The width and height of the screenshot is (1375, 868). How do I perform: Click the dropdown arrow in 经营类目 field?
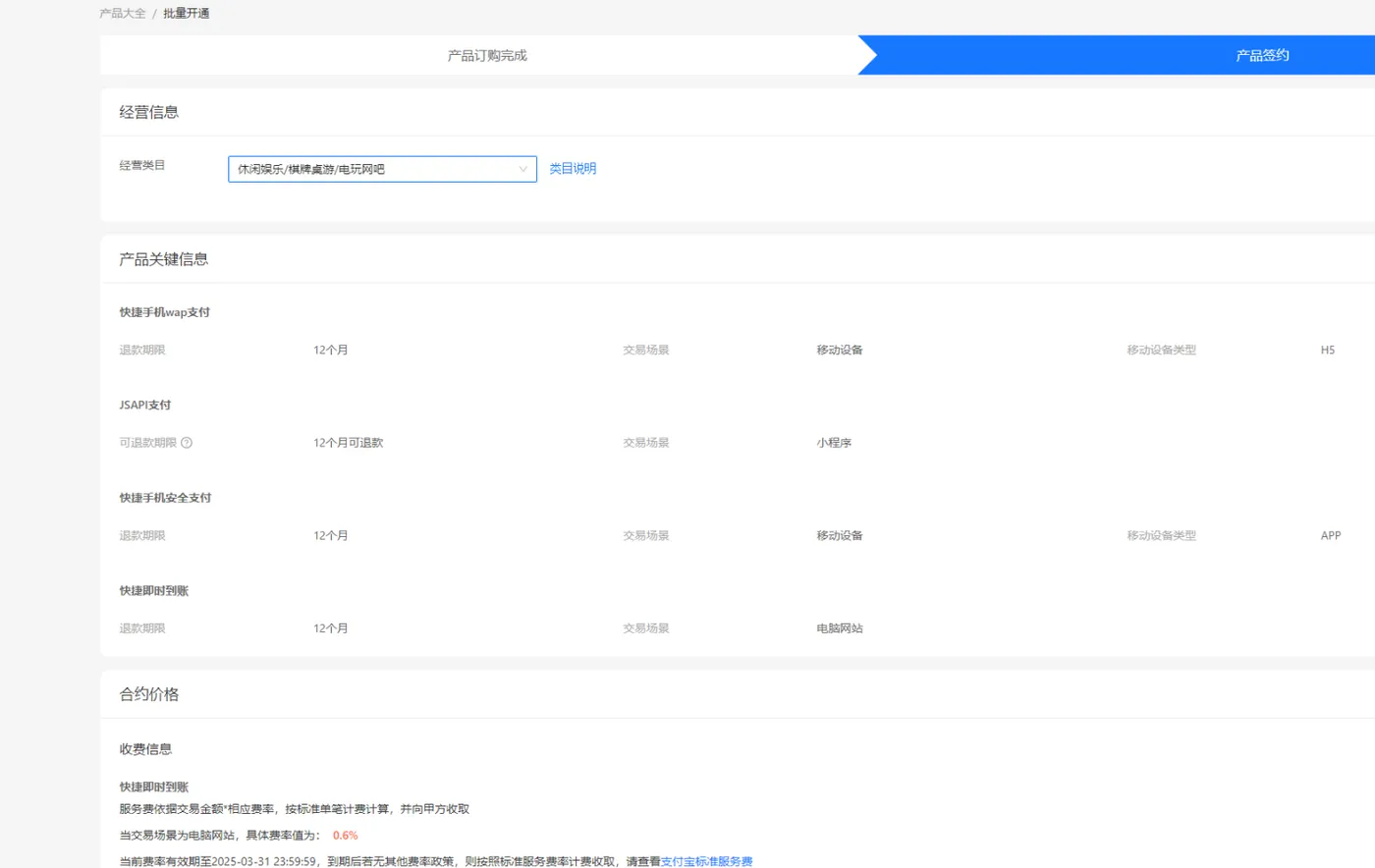pyautogui.click(x=522, y=169)
